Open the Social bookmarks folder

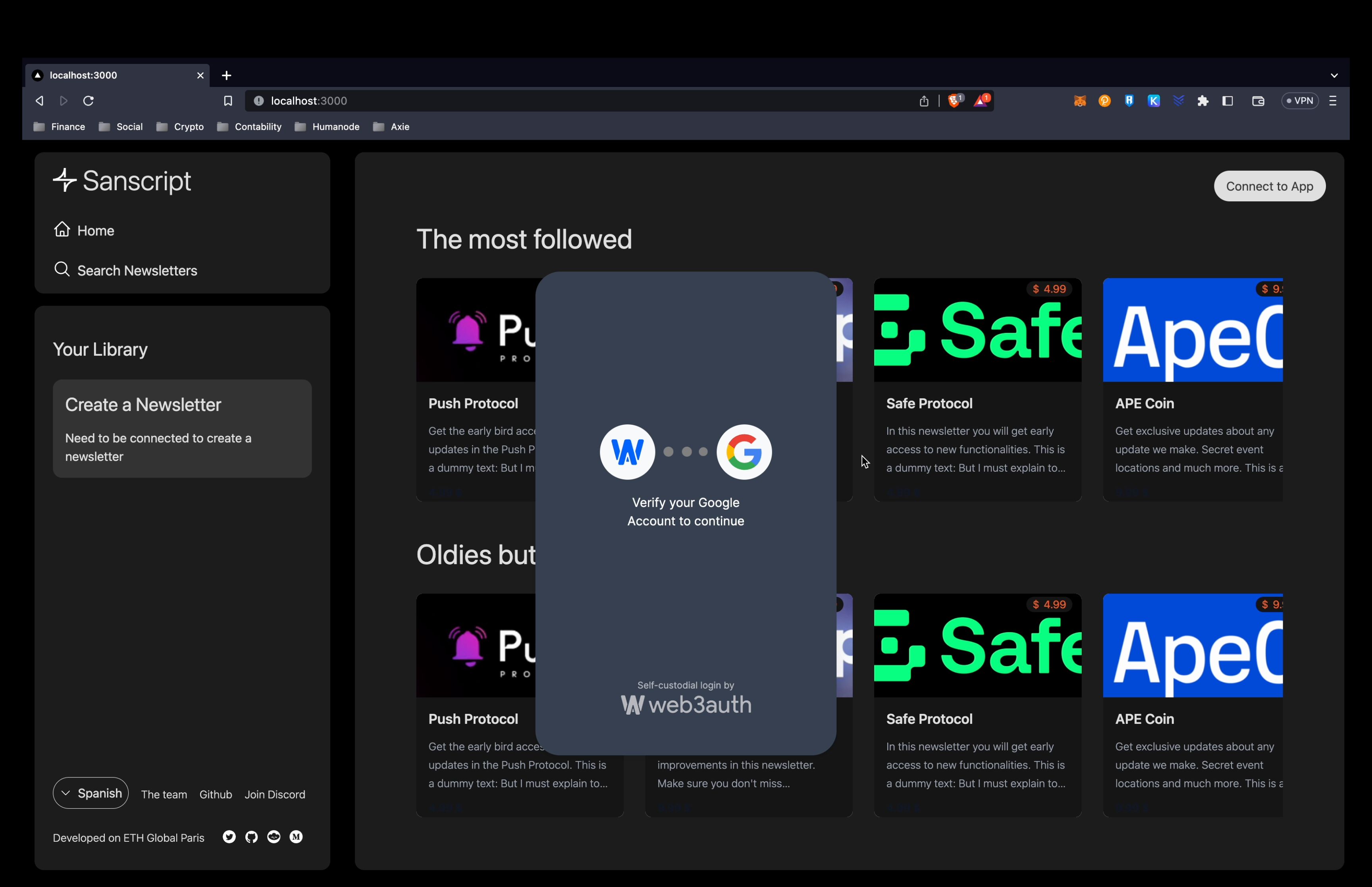click(x=121, y=127)
